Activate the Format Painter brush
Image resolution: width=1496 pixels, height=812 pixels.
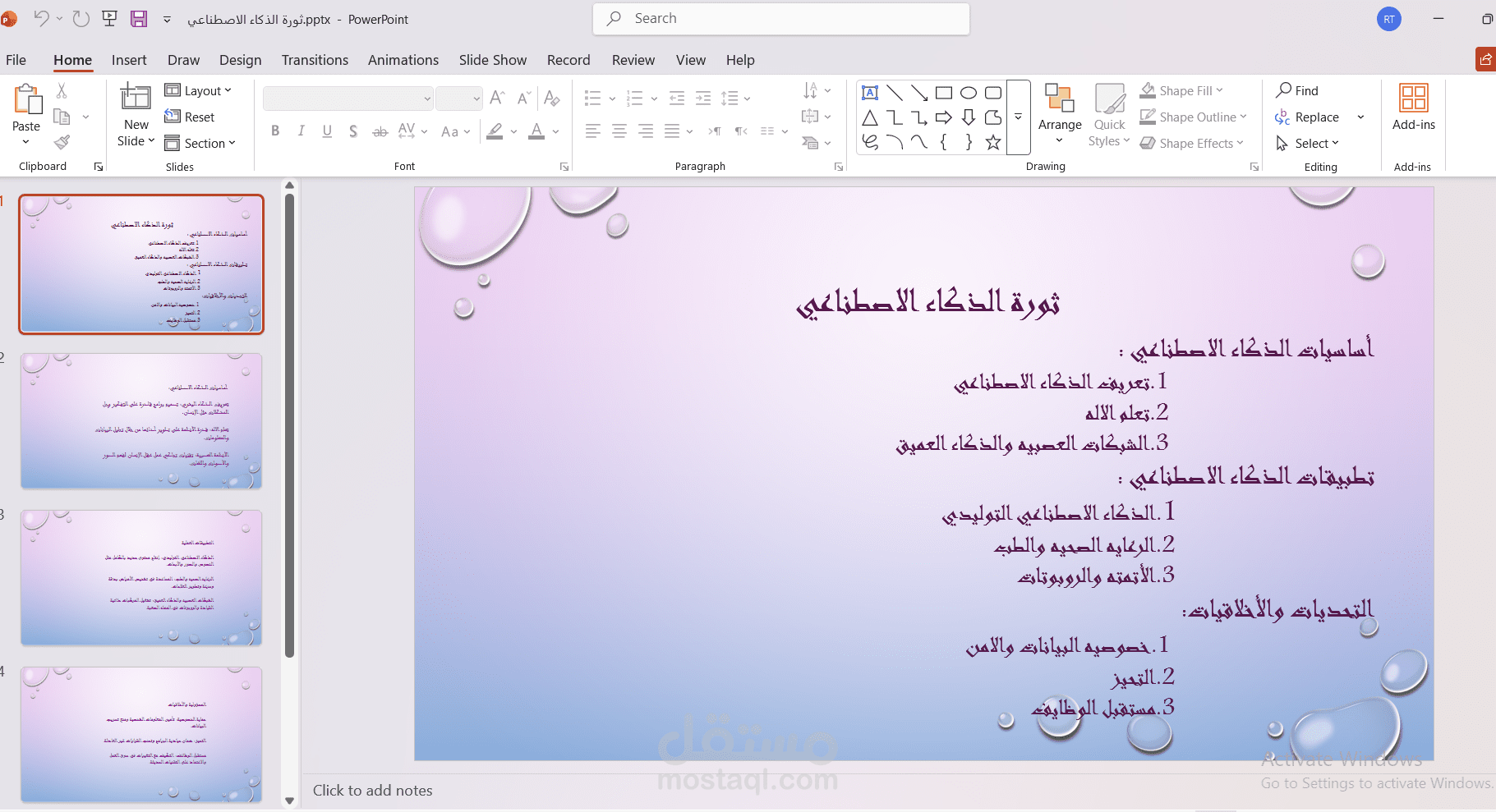[62, 143]
